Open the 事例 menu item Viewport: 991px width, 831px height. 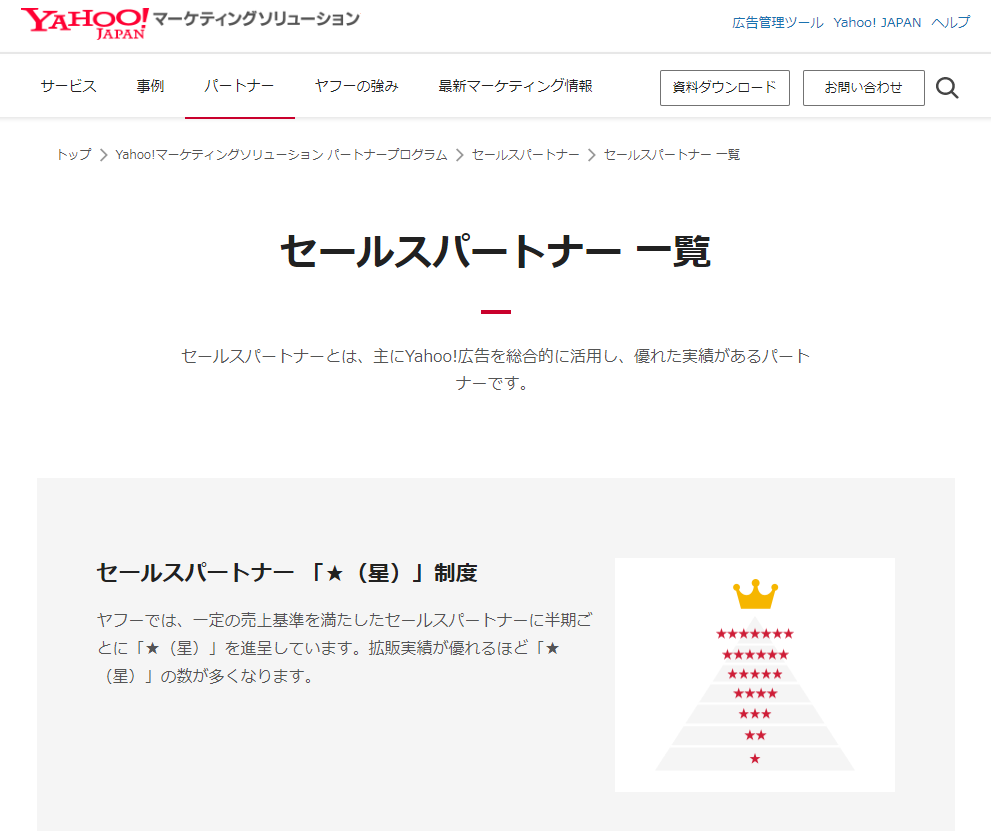(150, 86)
